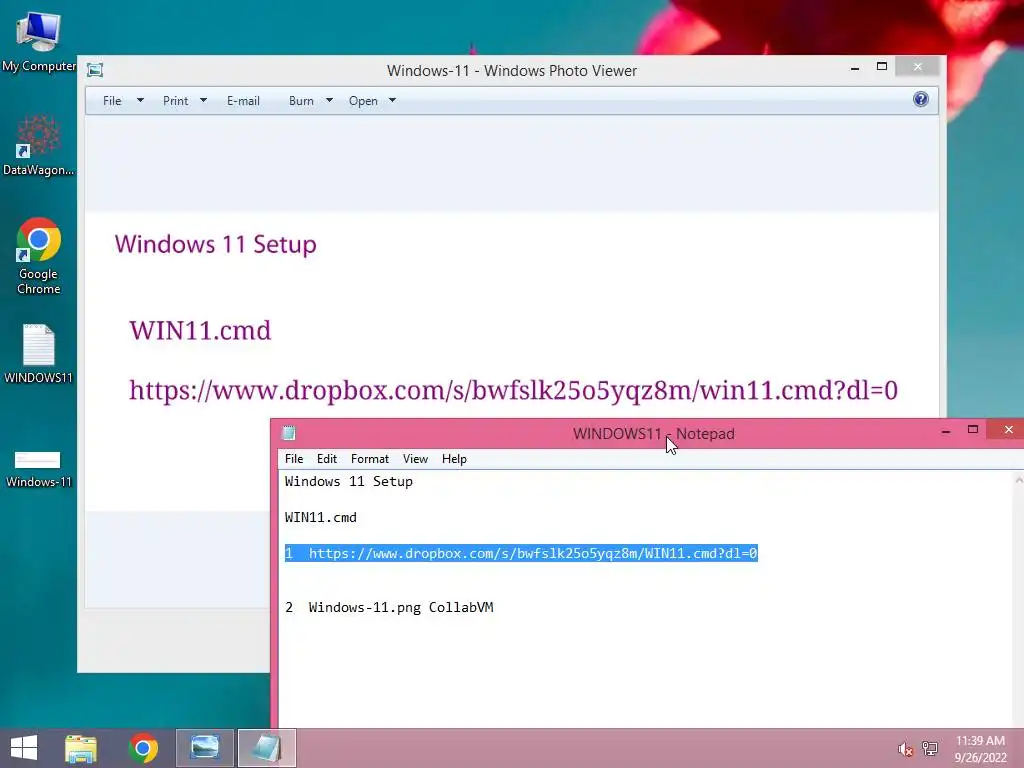
Task: Click the Notepad title bar icon
Action: pyautogui.click(x=289, y=433)
